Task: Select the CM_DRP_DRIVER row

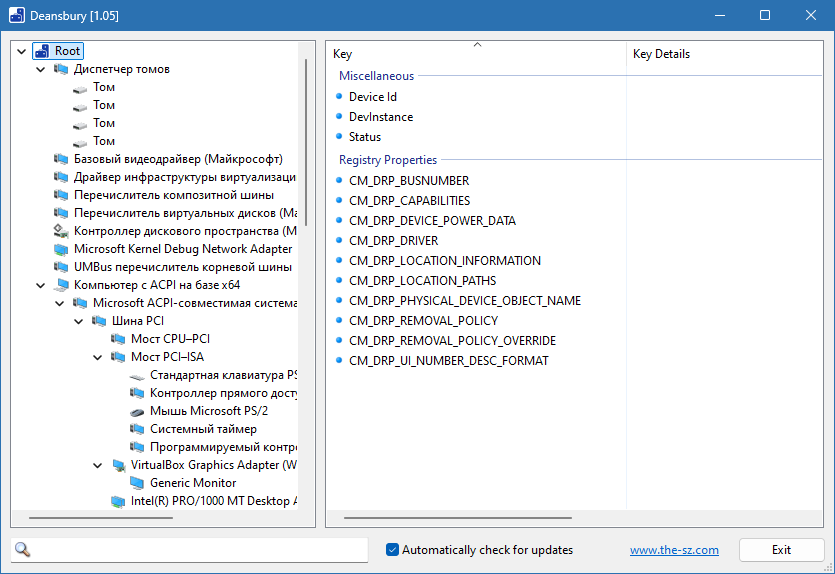Action: [574, 241]
